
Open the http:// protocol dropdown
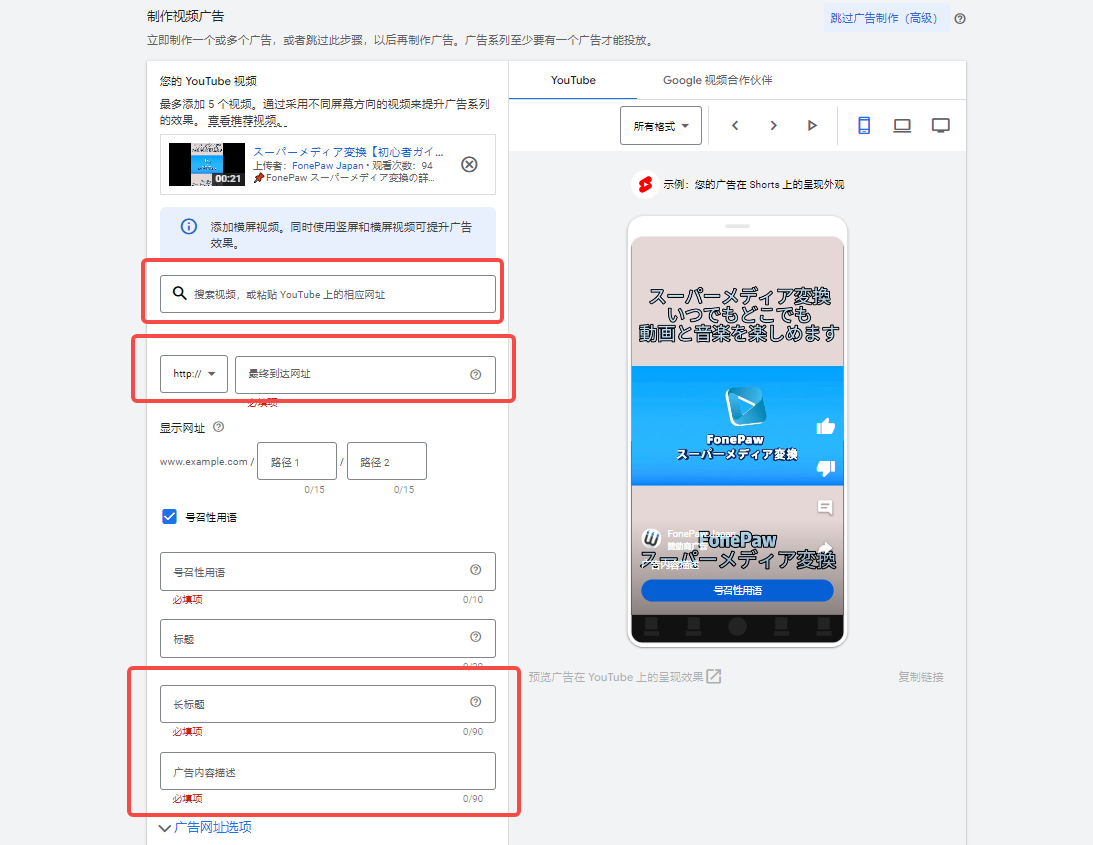[x=194, y=374]
